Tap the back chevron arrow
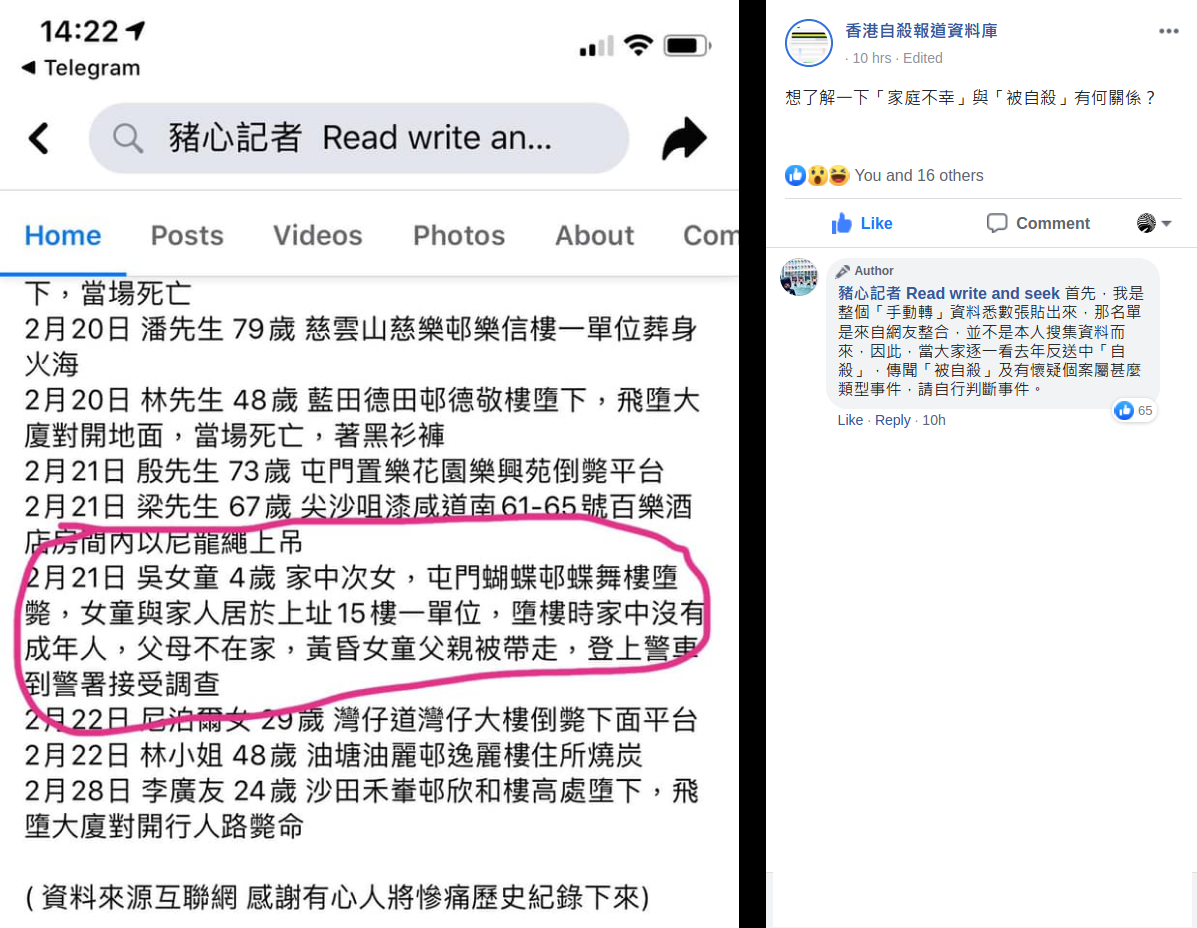1197x928 pixels. (39, 139)
